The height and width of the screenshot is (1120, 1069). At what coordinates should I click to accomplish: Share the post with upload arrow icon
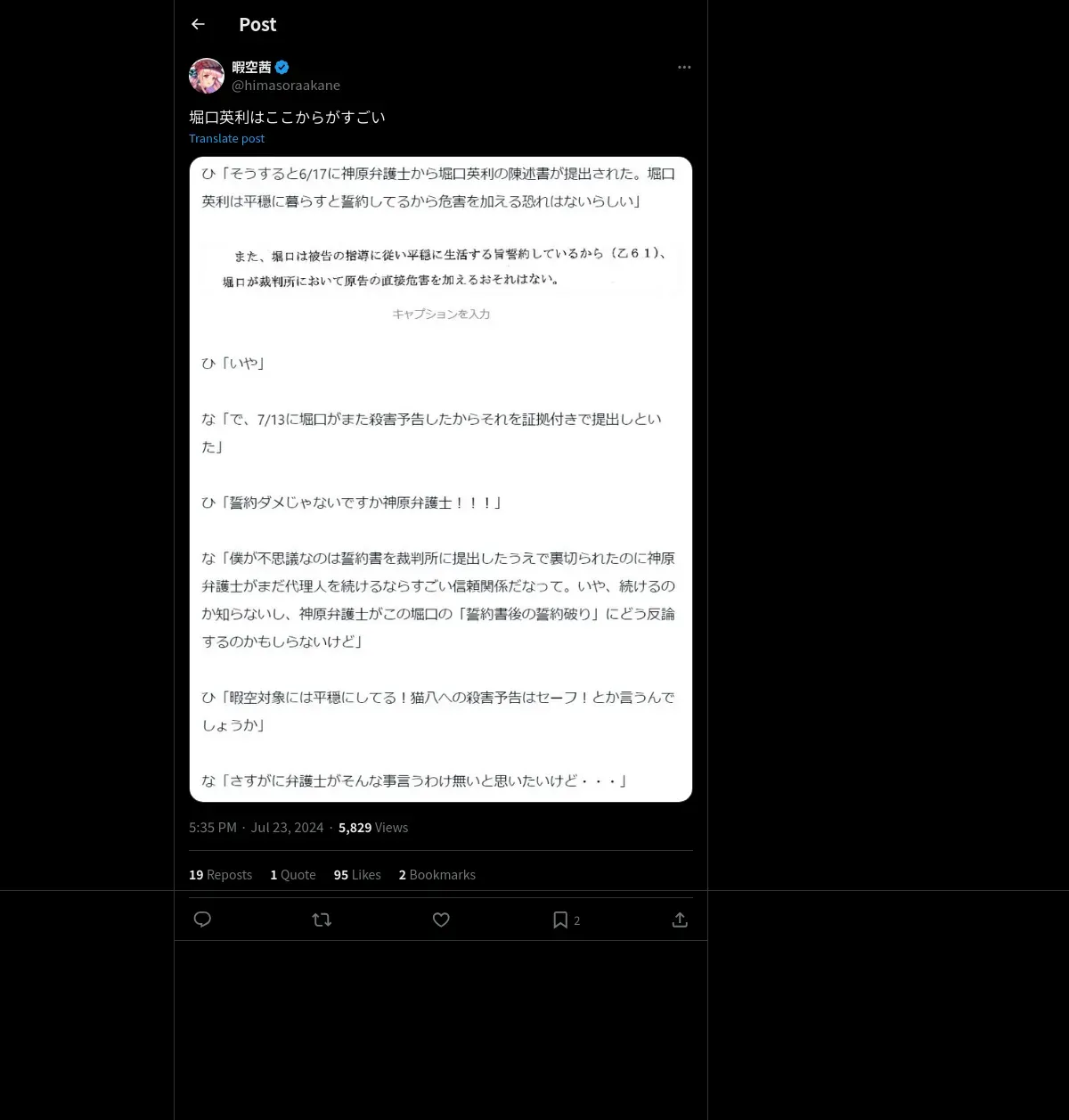[680, 920]
